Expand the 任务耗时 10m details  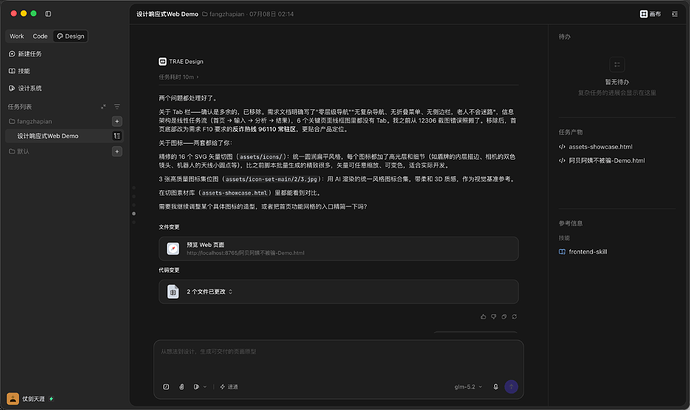[179, 77]
